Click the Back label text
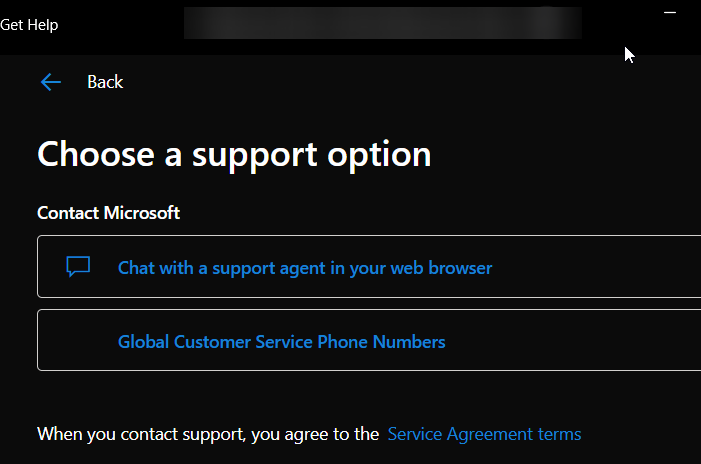 [105, 82]
